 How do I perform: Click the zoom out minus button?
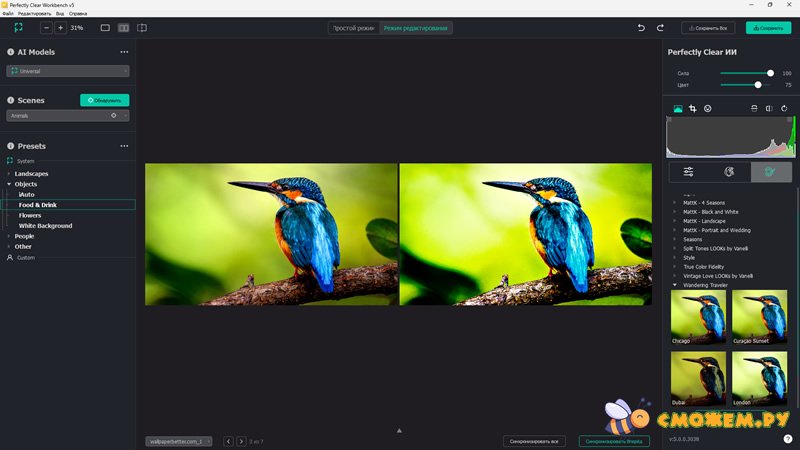(x=46, y=28)
